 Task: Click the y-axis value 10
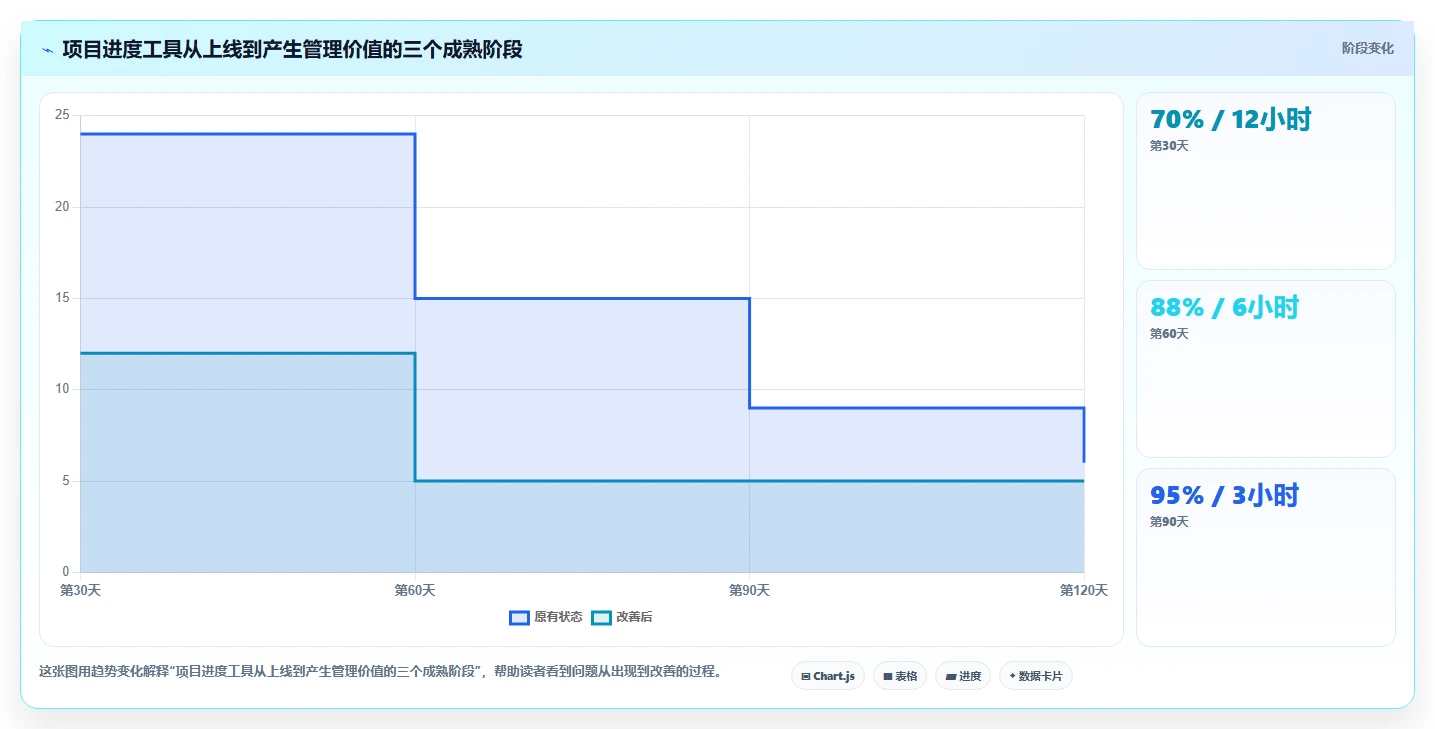point(62,389)
